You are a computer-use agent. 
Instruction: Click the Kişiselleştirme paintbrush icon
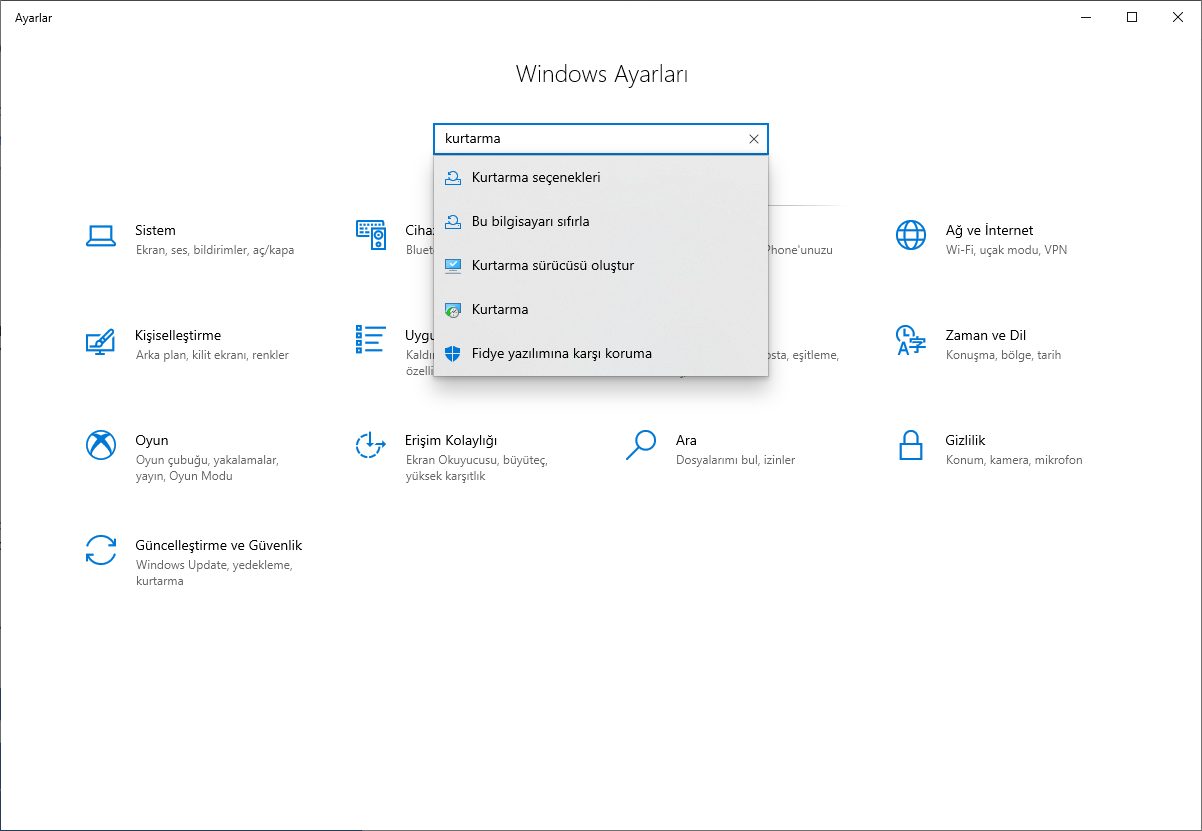pyautogui.click(x=101, y=341)
